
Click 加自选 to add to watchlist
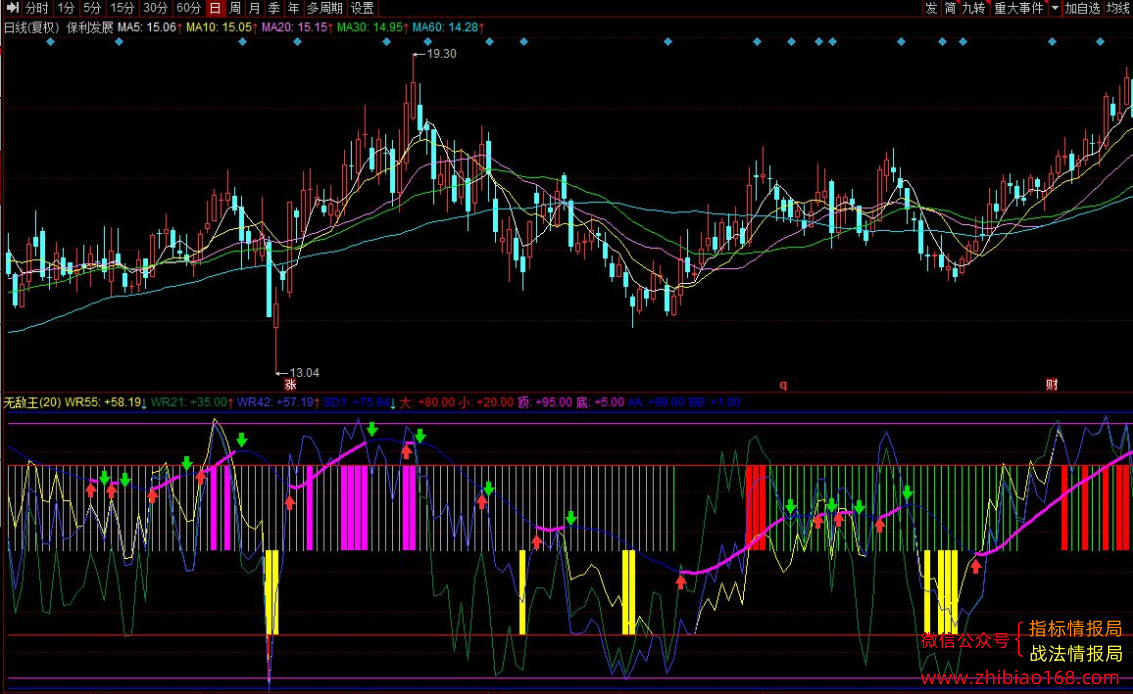tap(1082, 8)
